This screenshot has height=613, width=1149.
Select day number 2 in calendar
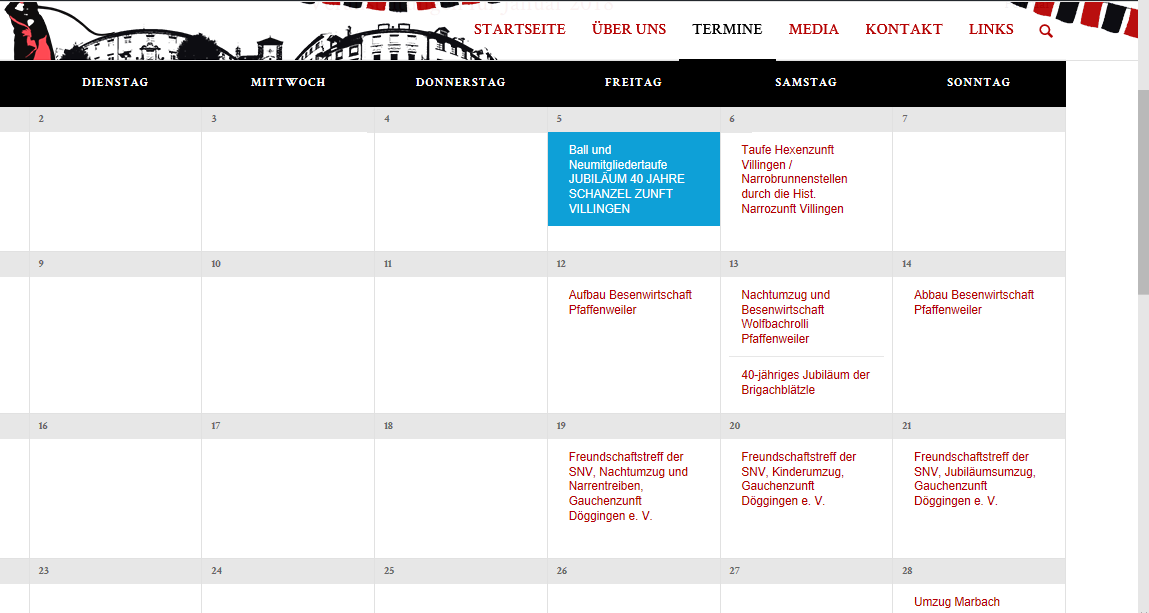coord(41,119)
